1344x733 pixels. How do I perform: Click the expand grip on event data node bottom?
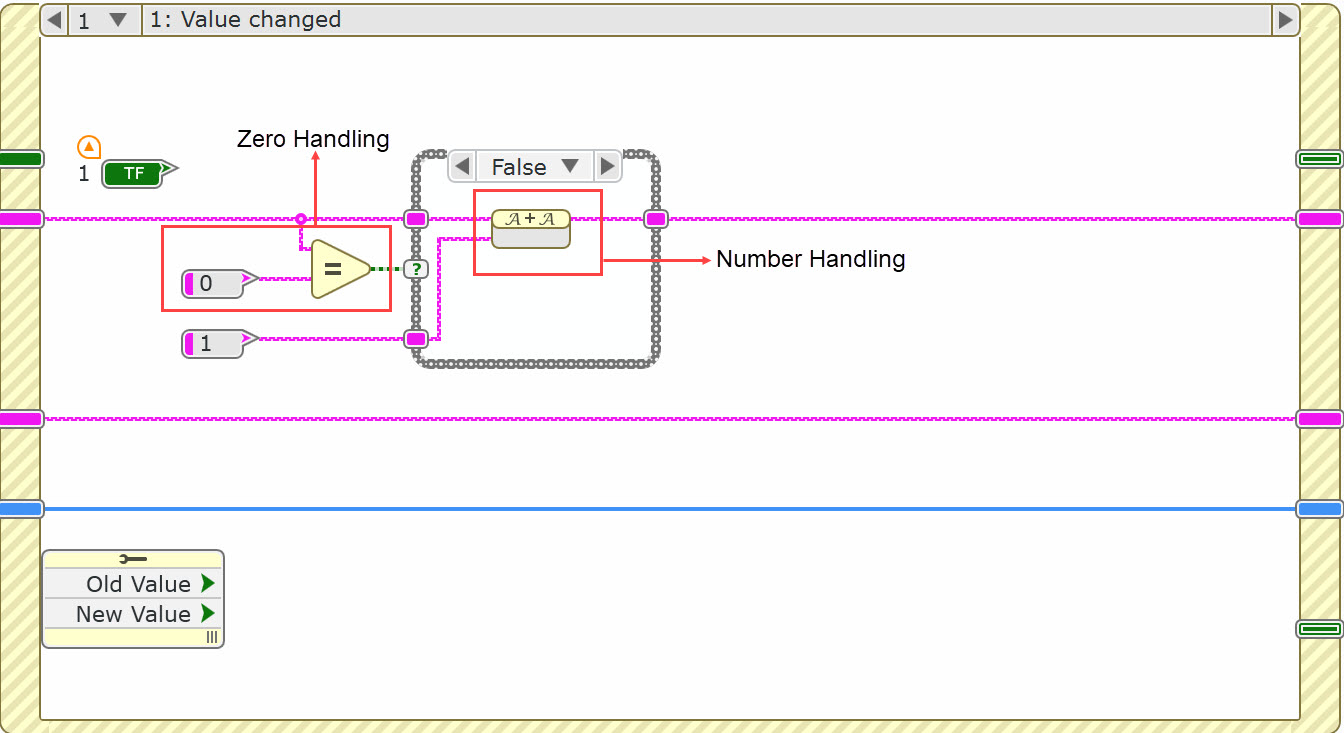click(211, 637)
